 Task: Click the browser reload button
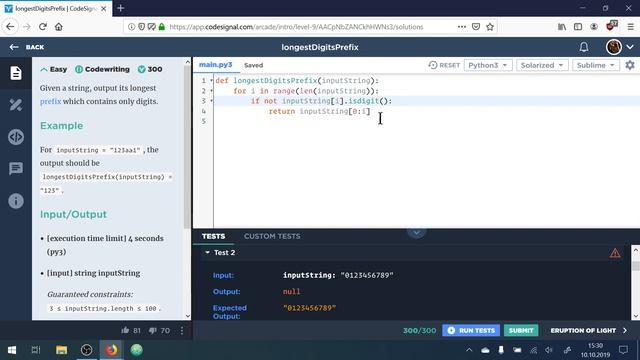click(42, 27)
